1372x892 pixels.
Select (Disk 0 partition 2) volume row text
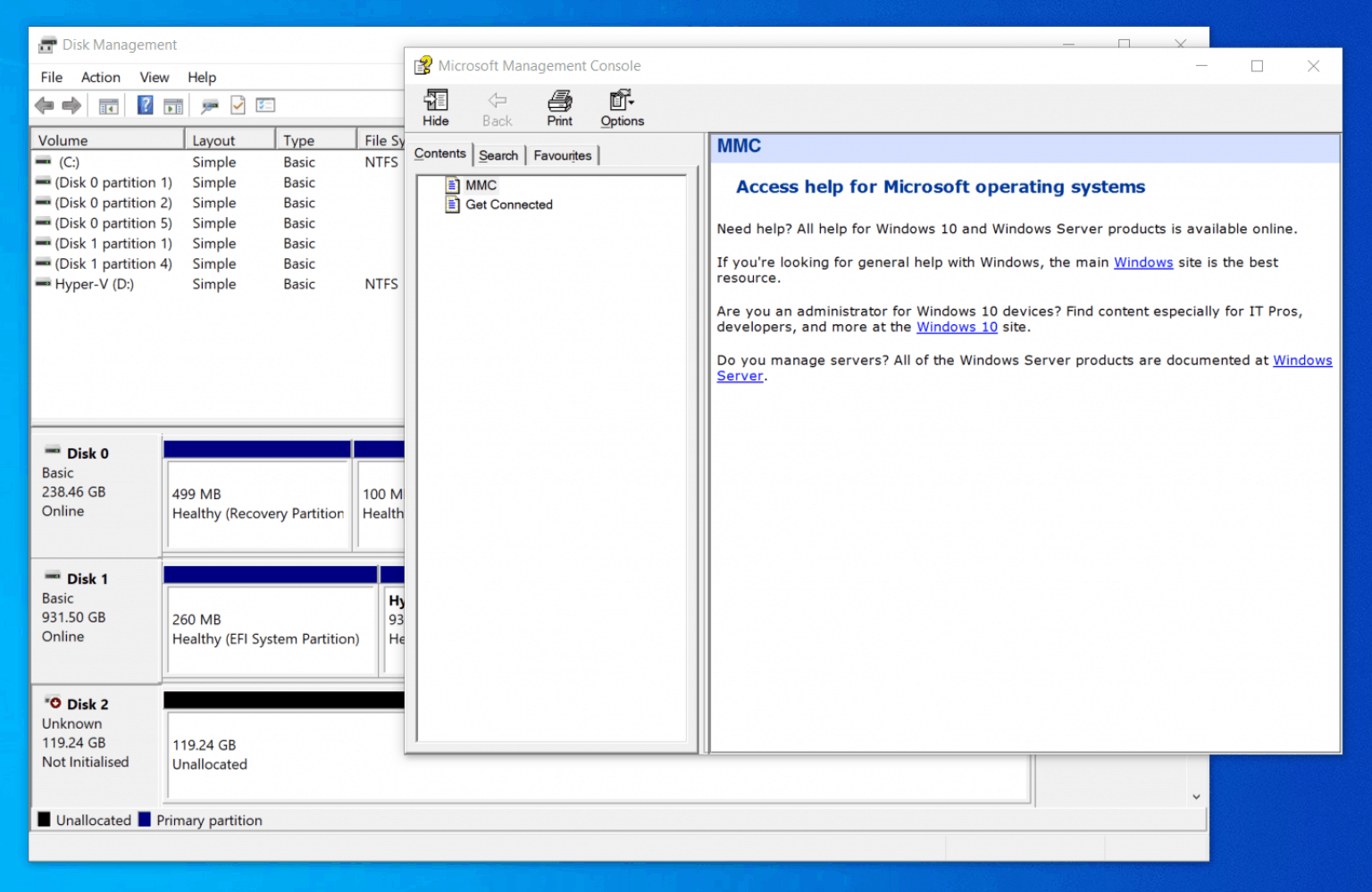[x=113, y=203]
